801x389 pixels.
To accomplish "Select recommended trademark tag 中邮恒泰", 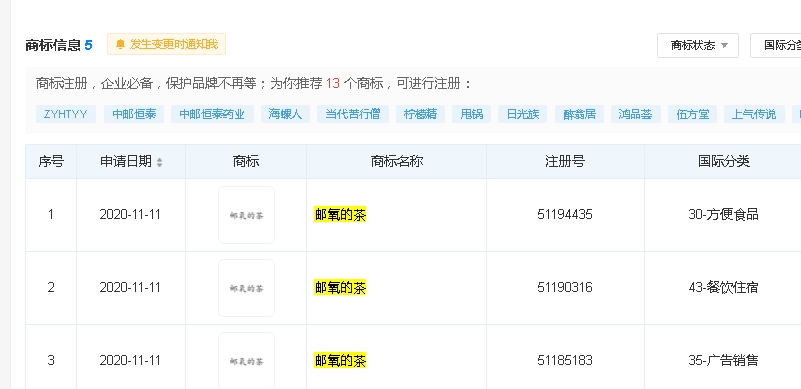I will (x=134, y=114).
